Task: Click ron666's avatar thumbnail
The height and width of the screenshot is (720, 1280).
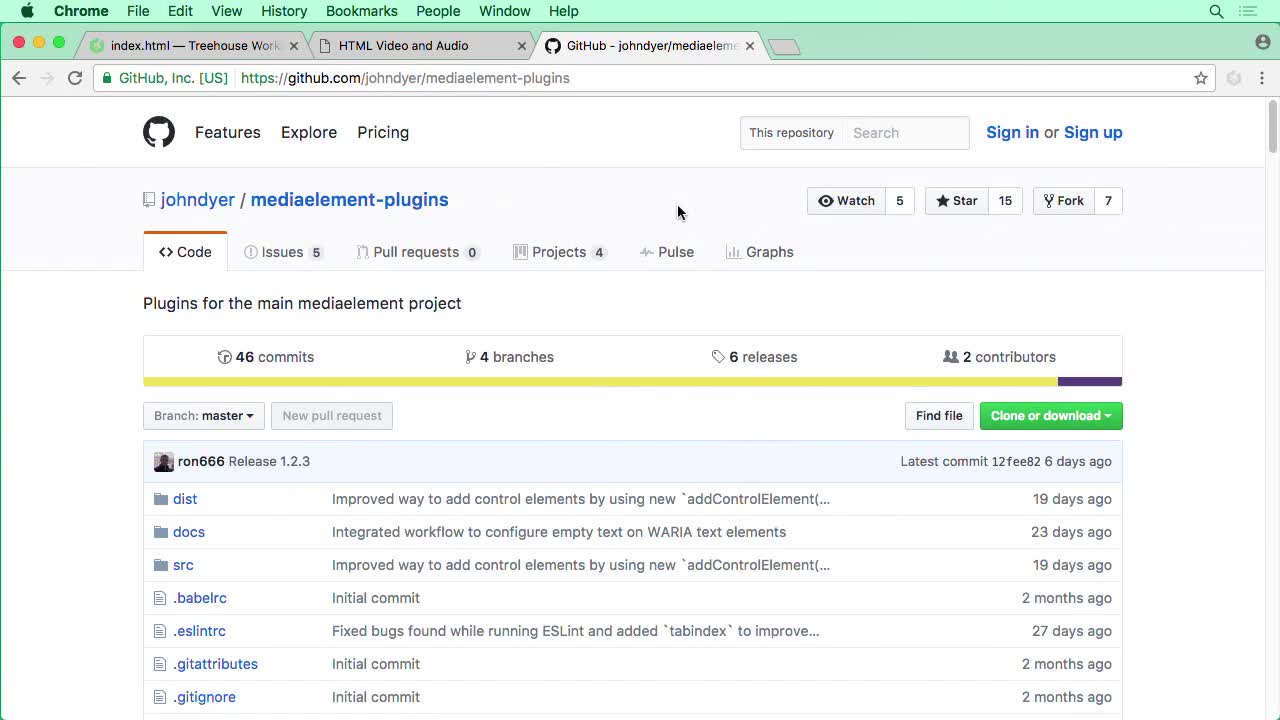Action: point(164,461)
